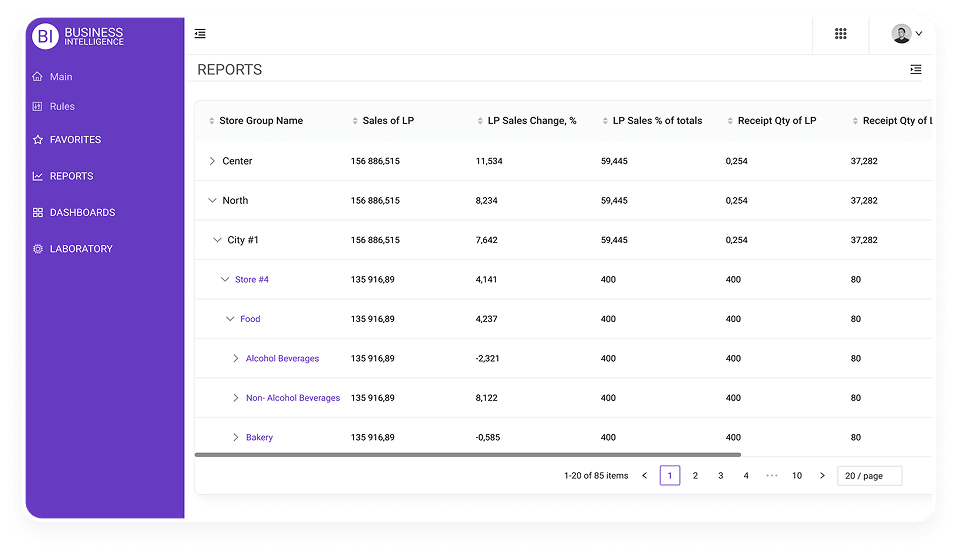957x551 pixels.
Task: Click the City #1 row name text
Action: tap(242, 240)
